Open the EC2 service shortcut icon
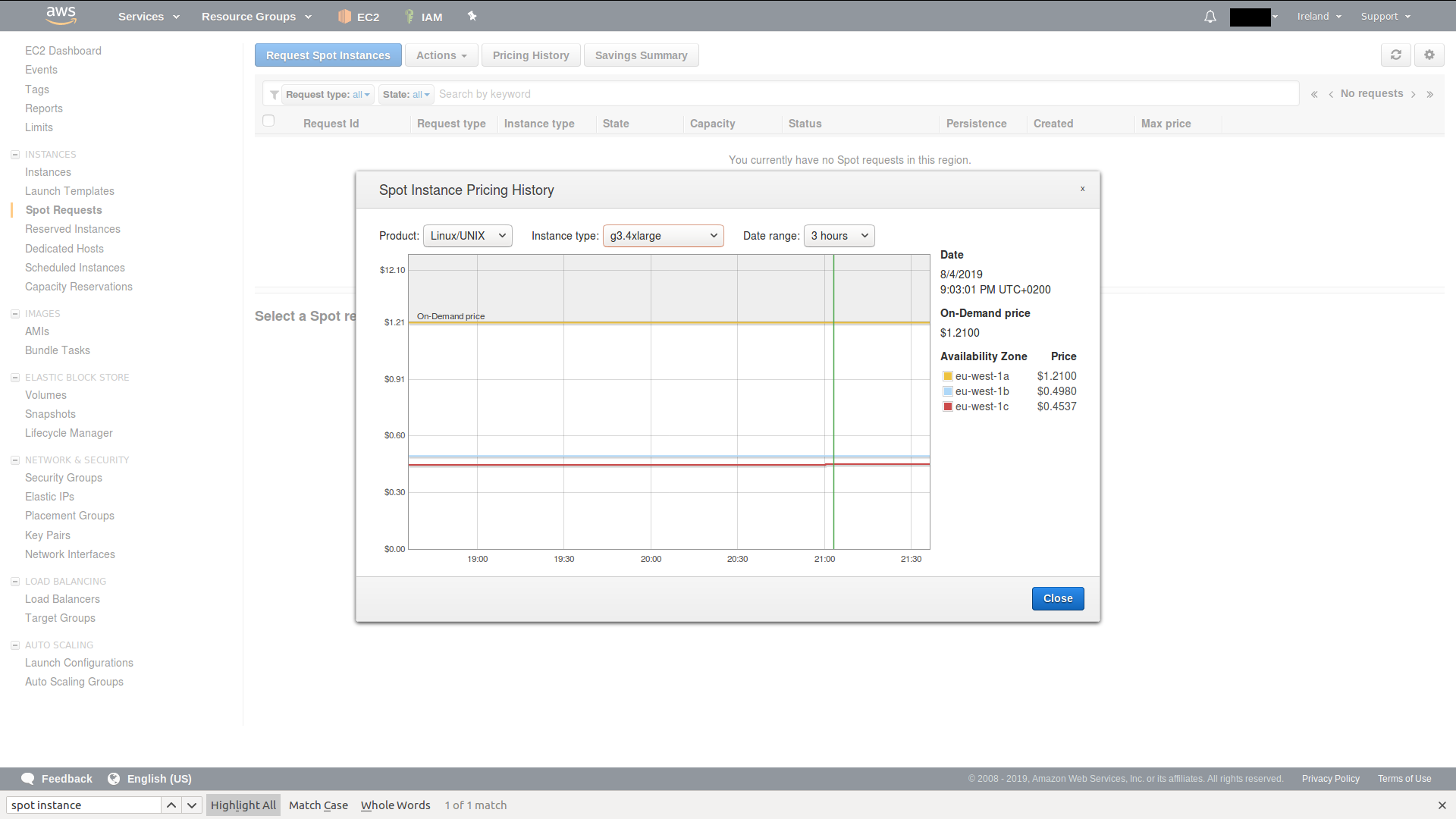 click(x=344, y=16)
